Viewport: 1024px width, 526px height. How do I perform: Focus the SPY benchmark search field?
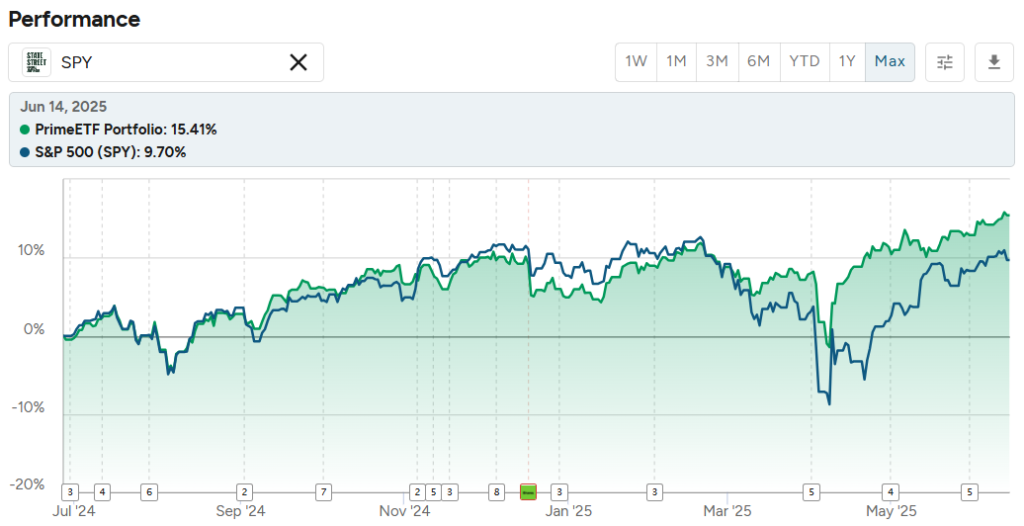166,62
